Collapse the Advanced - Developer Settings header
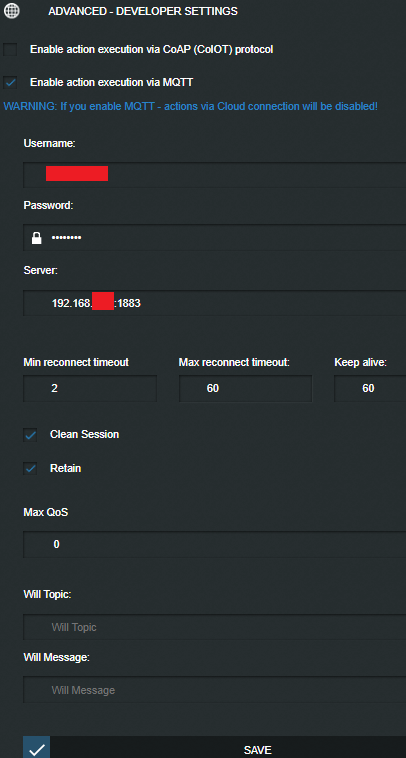406x758 pixels. [143, 11]
